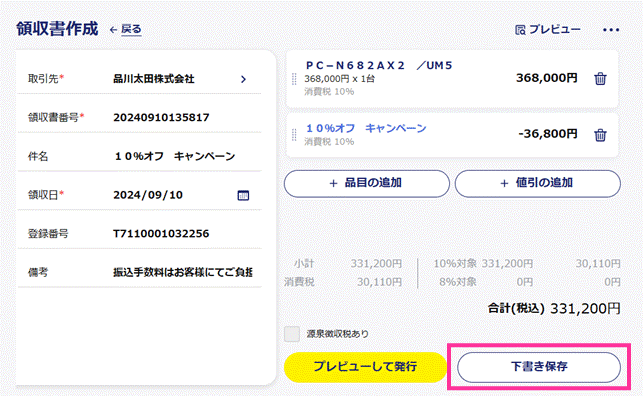The width and height of the screenshot is (643, 396).
Task: Click the 368,000円 x 1台 quantity text
Action: 339,79
